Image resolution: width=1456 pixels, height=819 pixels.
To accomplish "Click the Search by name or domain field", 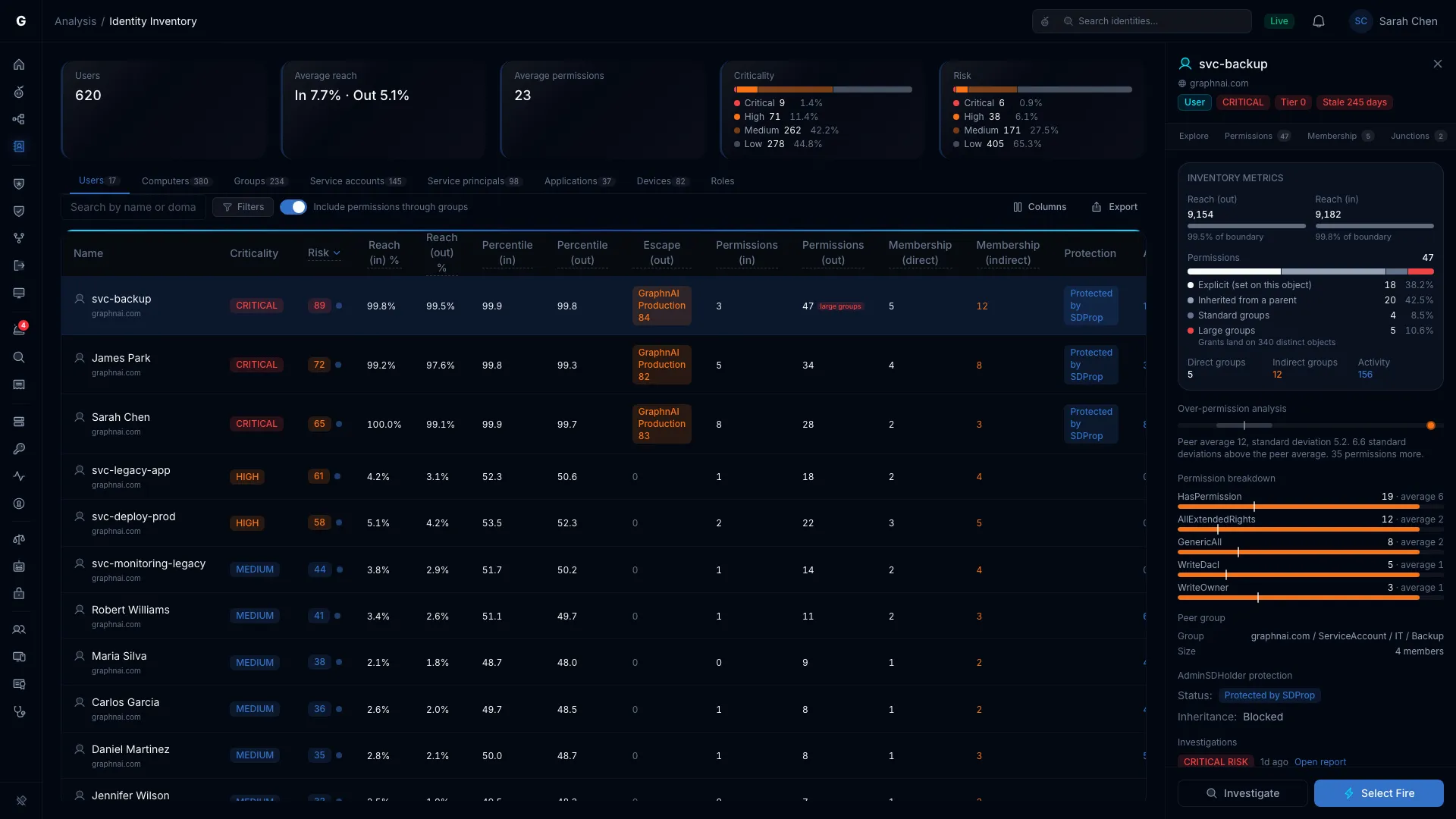I will tap(133, 207).
